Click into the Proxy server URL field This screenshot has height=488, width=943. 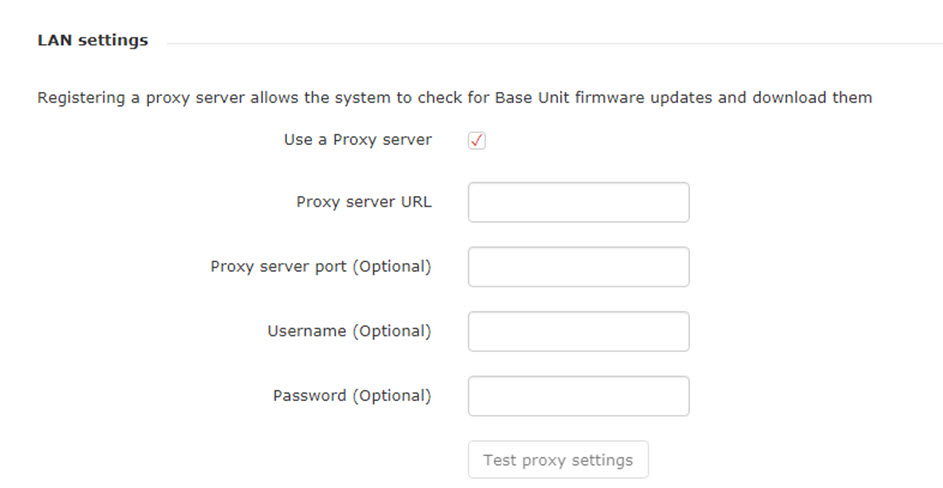click(x=579, y=202)
